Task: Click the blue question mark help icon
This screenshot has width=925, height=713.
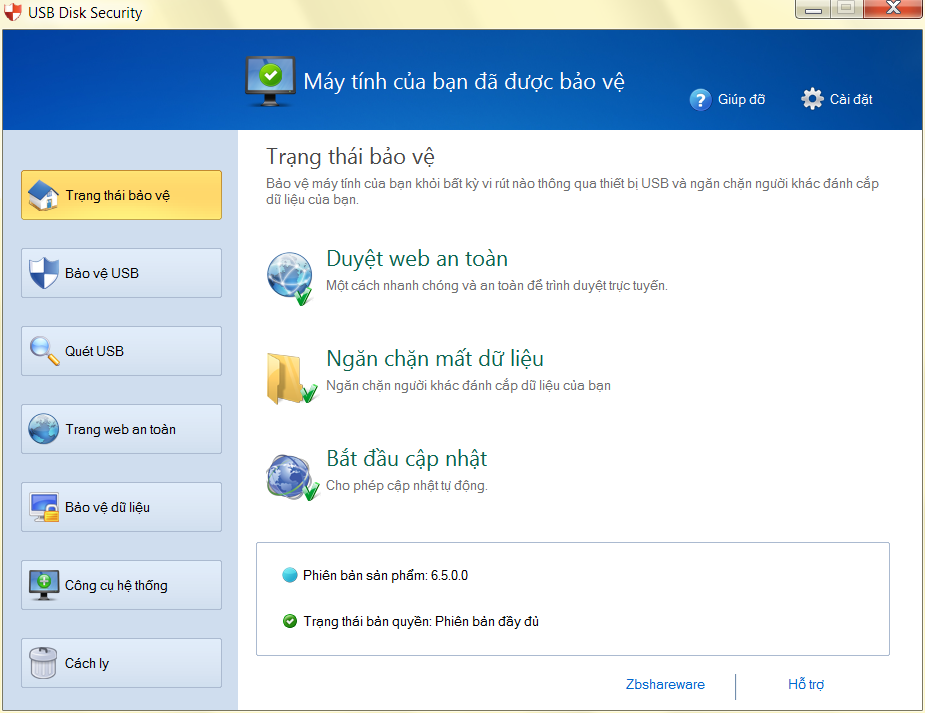Action: 700,100
